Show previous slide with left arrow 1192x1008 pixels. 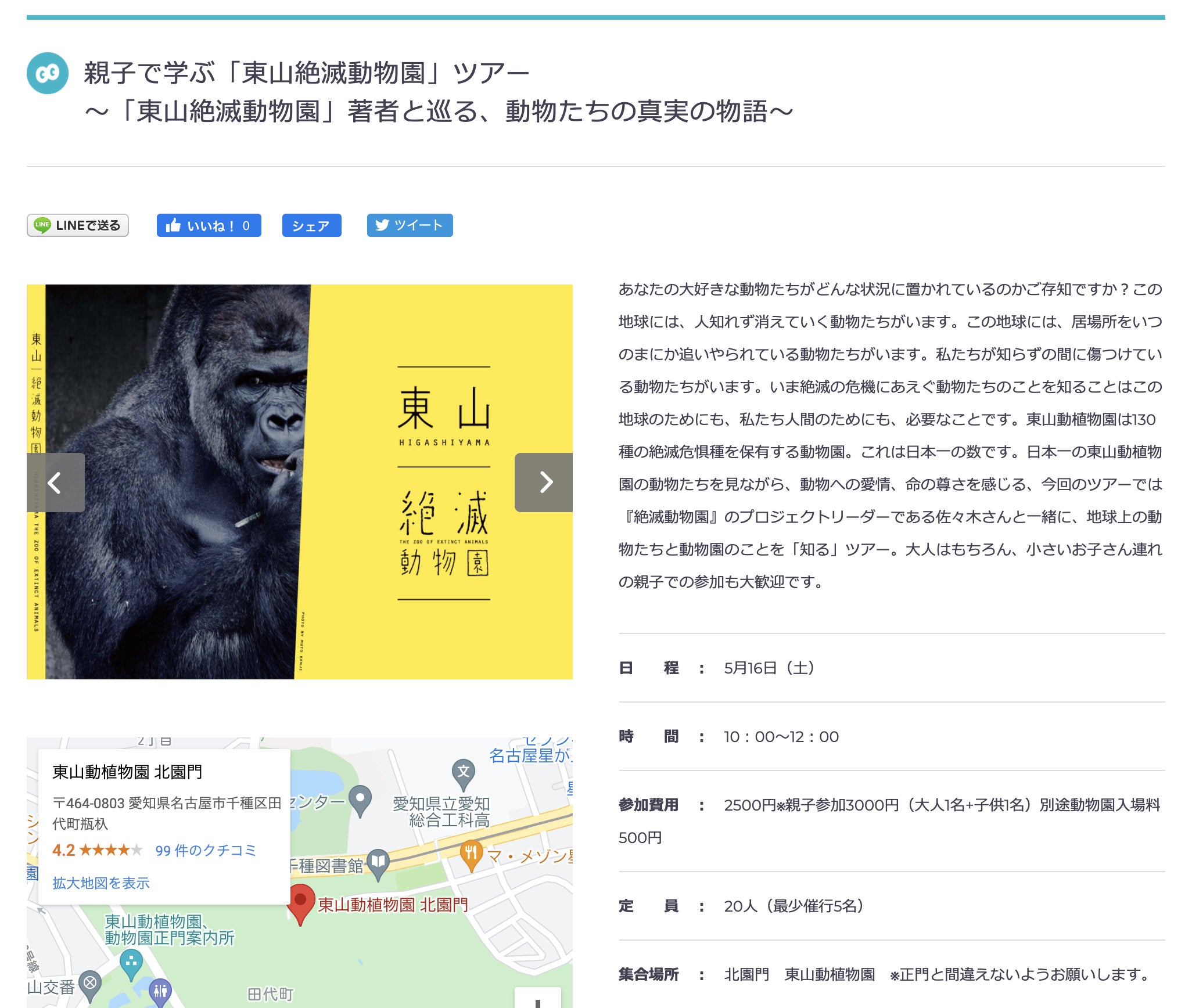pos(55,482)
